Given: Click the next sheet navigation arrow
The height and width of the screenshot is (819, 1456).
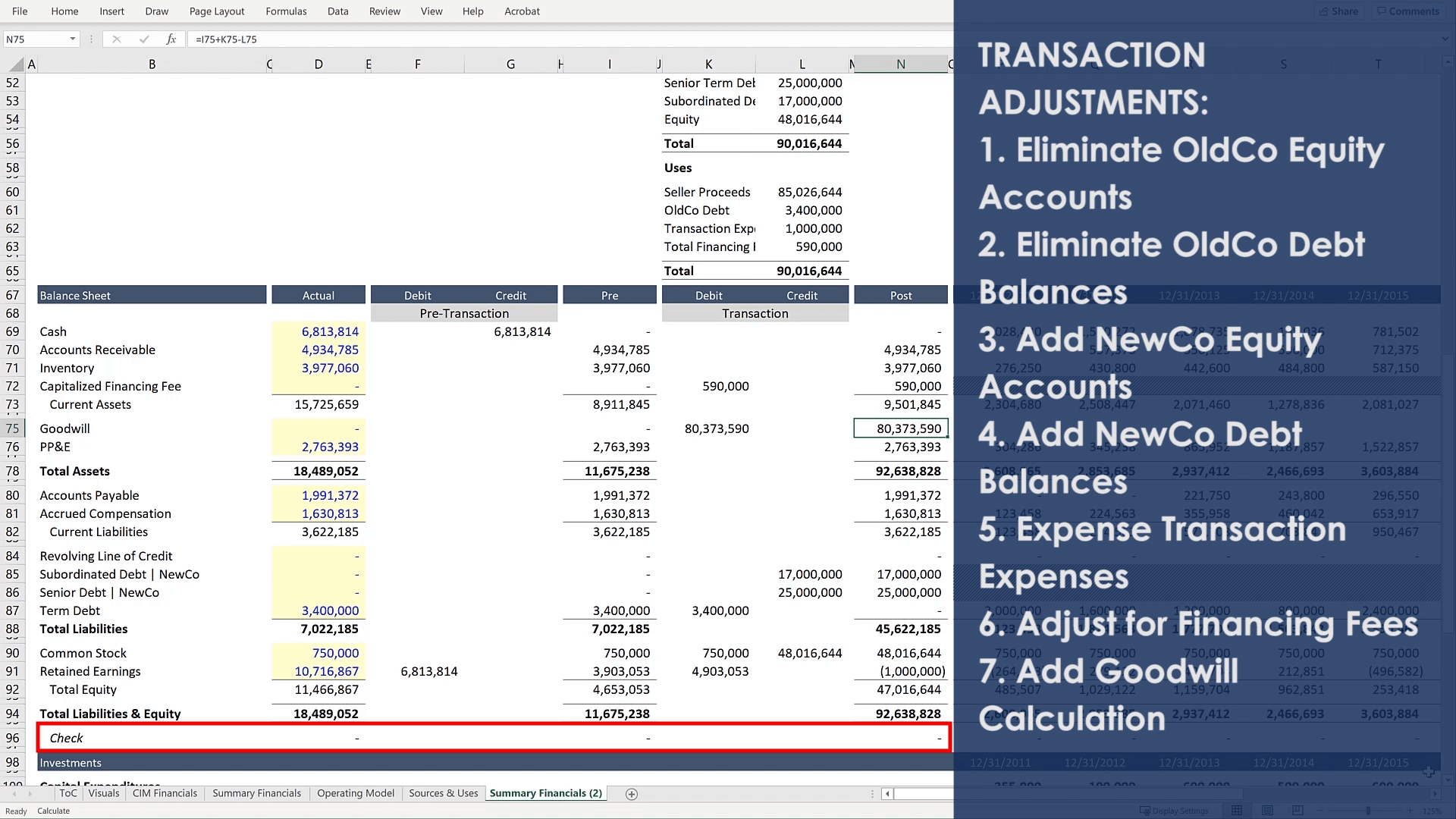Looking at the screenshot, I should click(x=30, y=794).
